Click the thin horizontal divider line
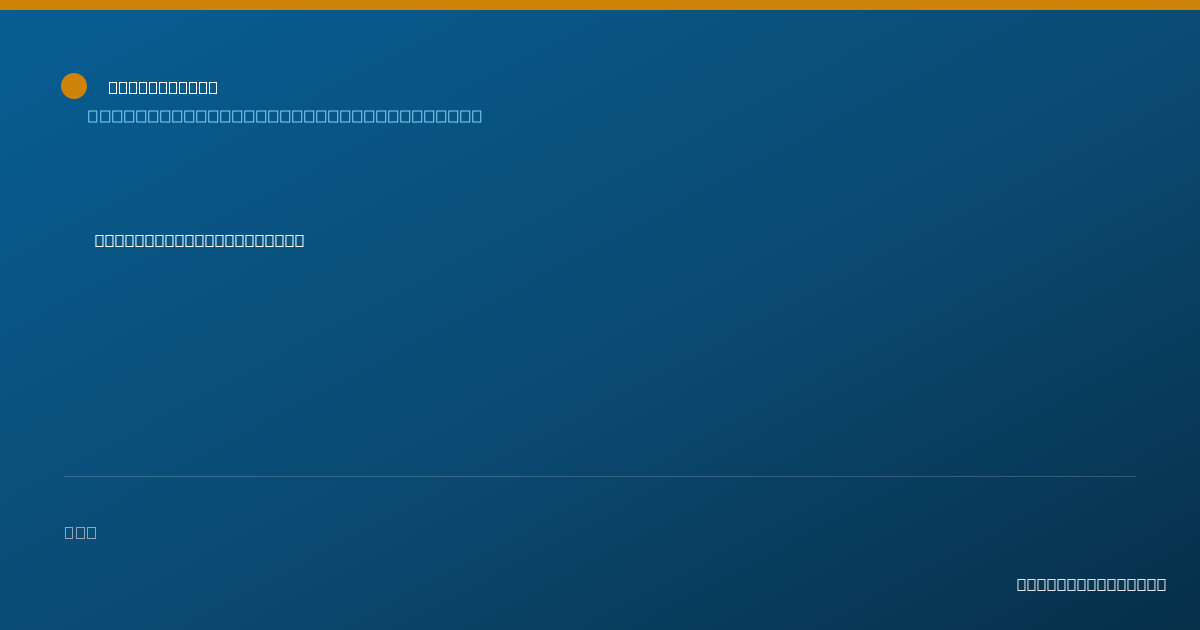The image size is (1200, 630). [x=600, y=476]
